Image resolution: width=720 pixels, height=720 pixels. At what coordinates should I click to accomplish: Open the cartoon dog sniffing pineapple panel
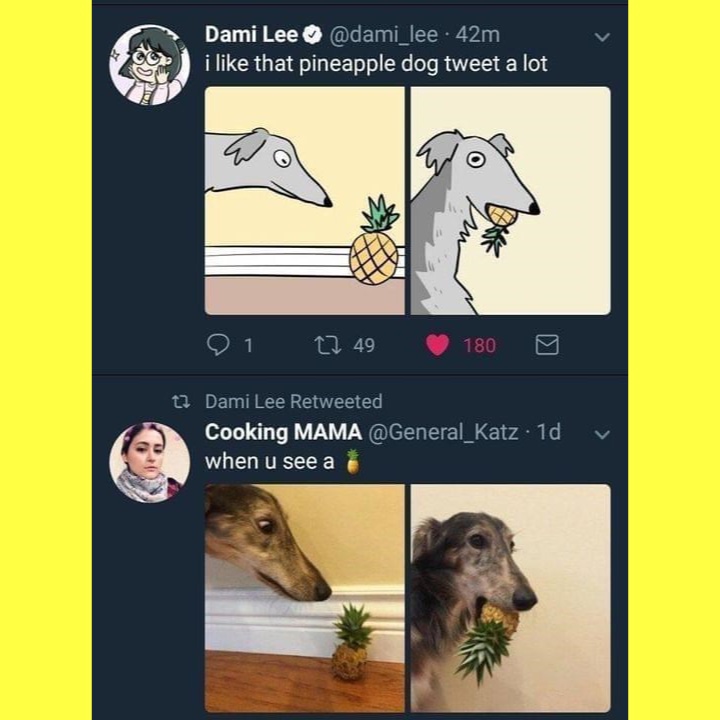305,200
